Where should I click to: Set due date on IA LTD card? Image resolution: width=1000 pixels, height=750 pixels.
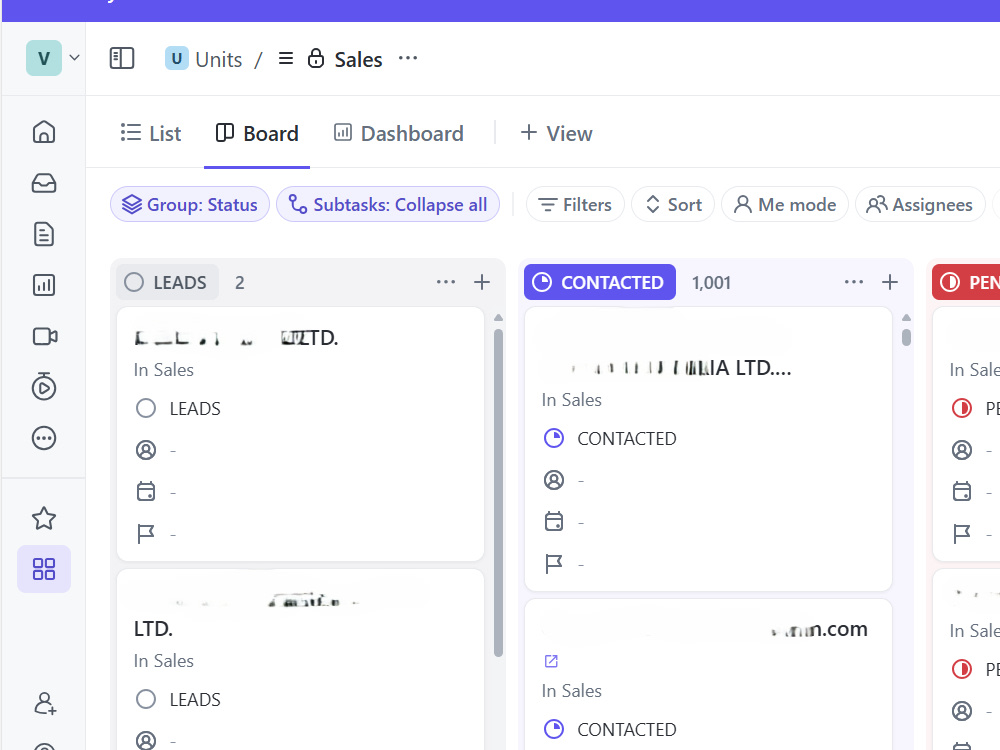pos(554,522)
